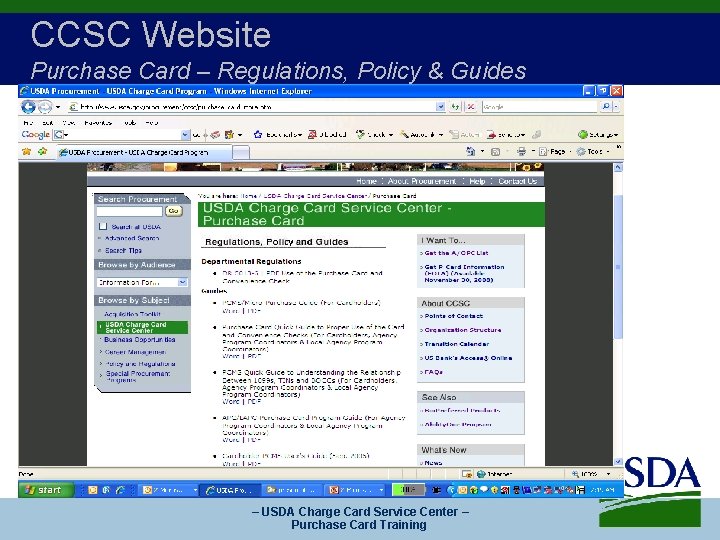
Task: Open the Points of Contact link
Action: click(454, 316)
